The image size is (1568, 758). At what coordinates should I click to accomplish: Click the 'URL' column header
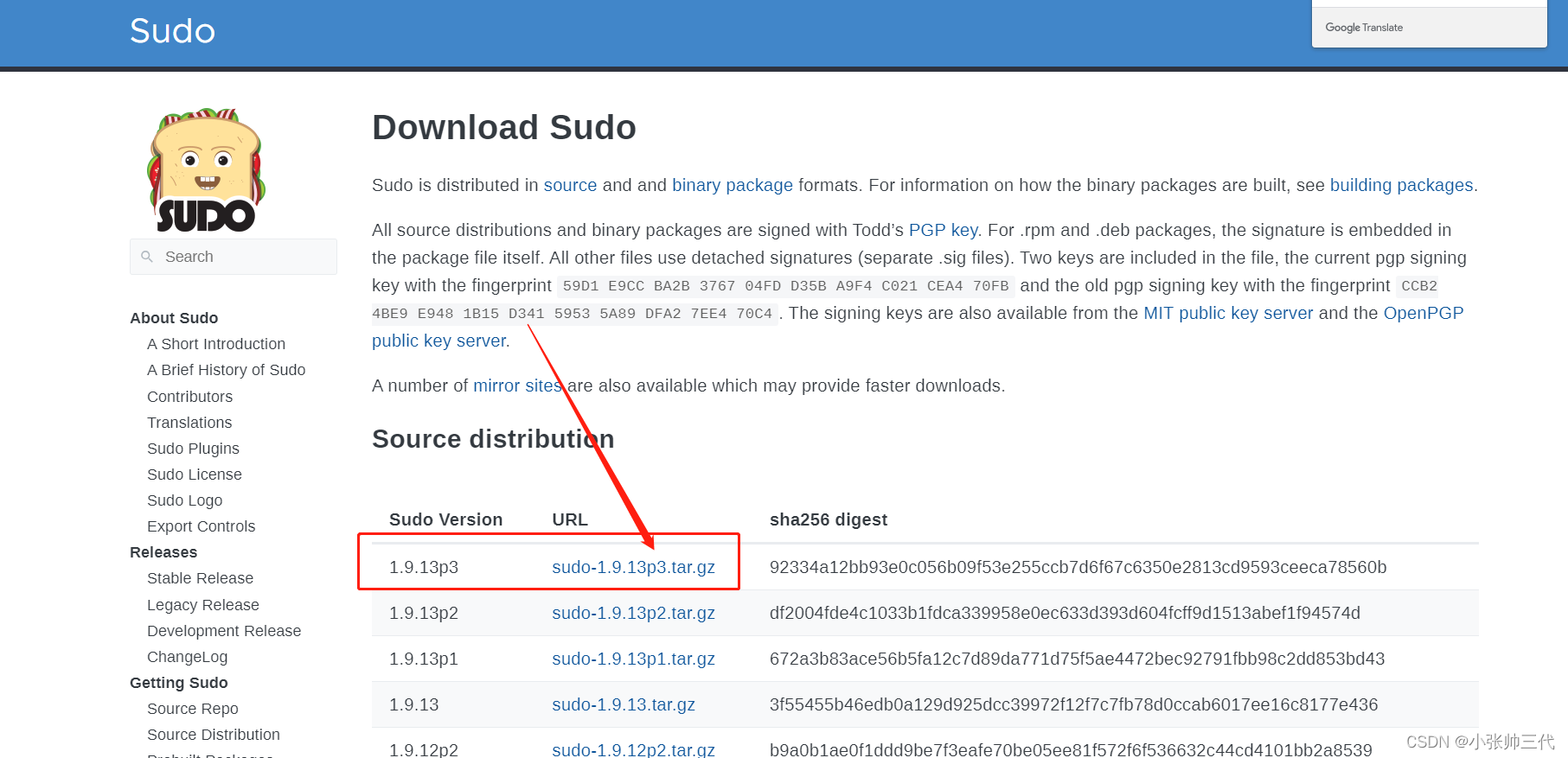point(570,519)
